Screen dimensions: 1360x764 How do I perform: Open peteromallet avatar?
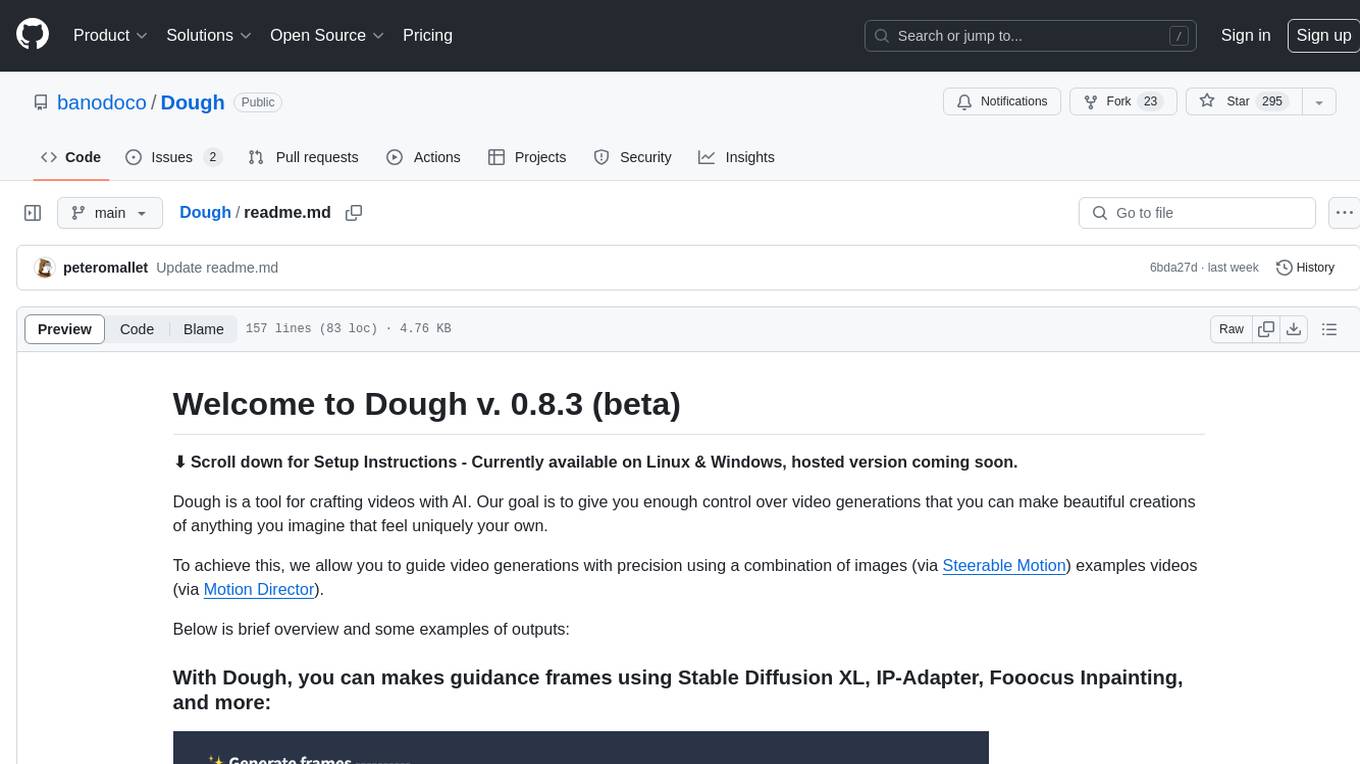tap(44, 268)
